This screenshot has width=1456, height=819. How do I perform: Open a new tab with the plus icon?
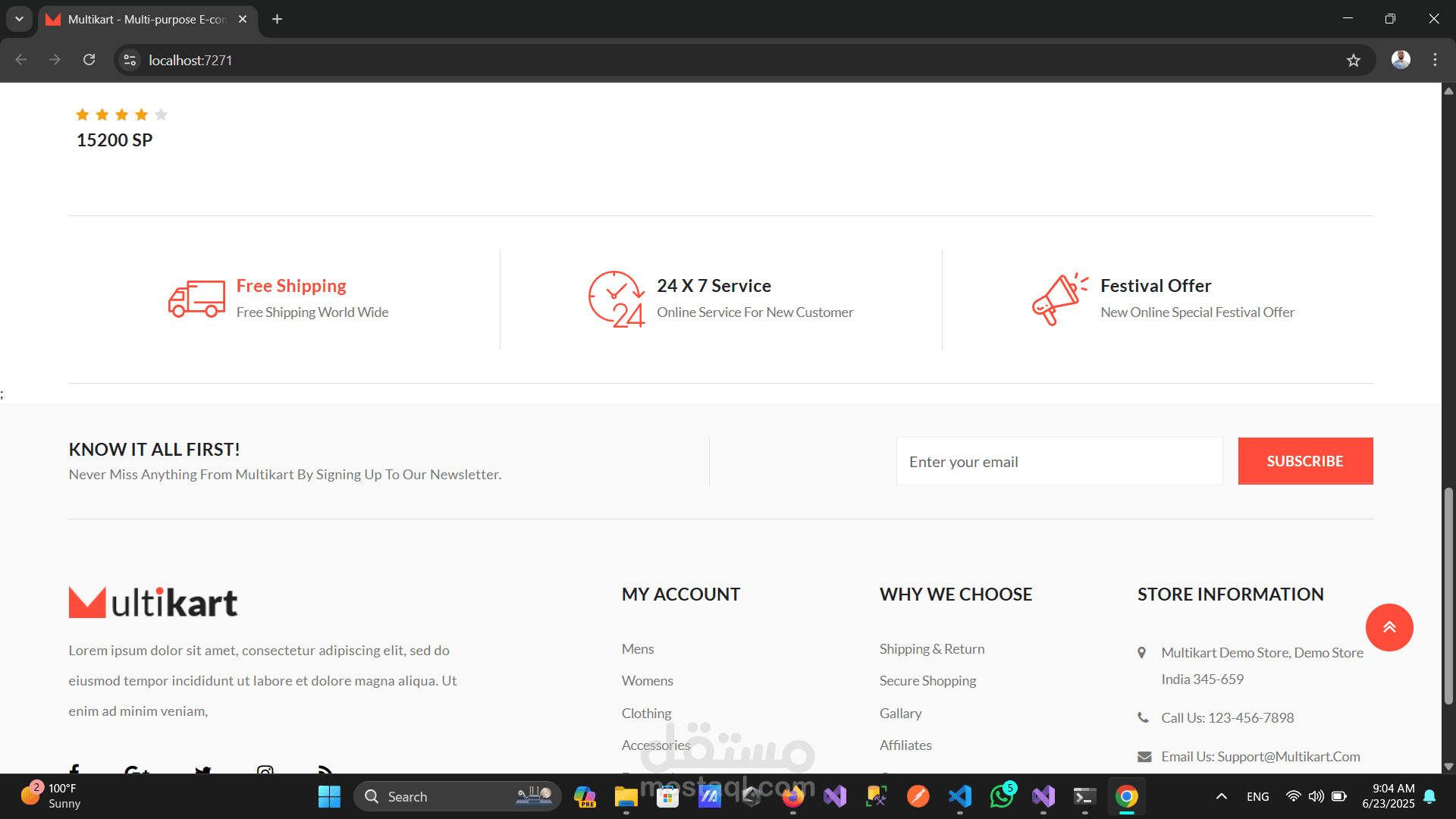click(x=278, y=19)
